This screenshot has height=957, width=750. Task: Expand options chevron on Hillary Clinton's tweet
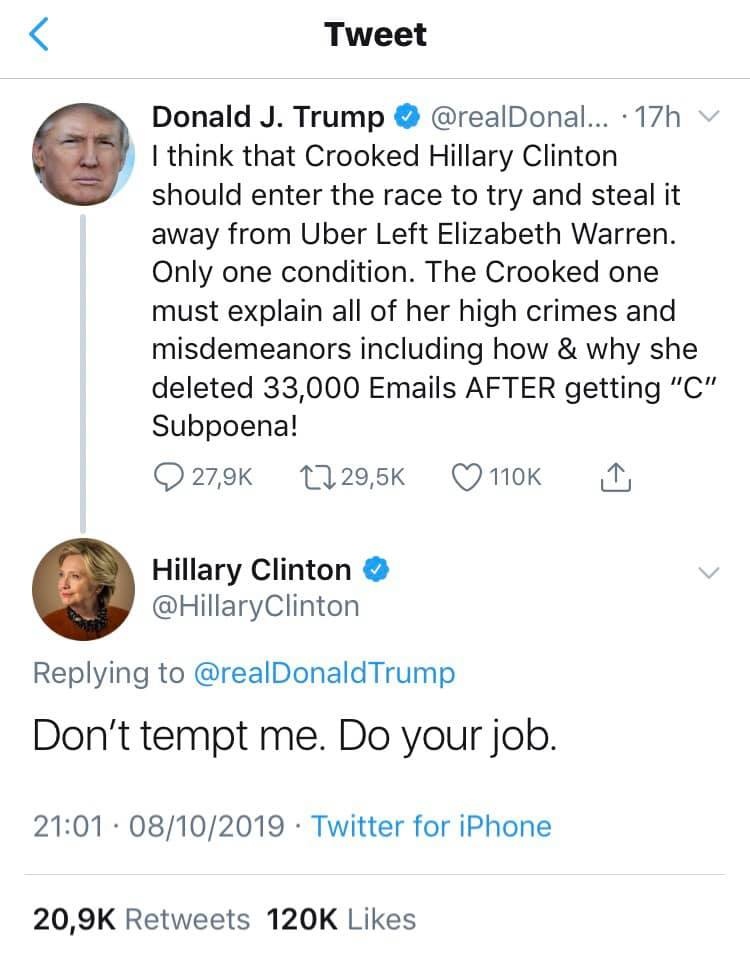[708, 573]
